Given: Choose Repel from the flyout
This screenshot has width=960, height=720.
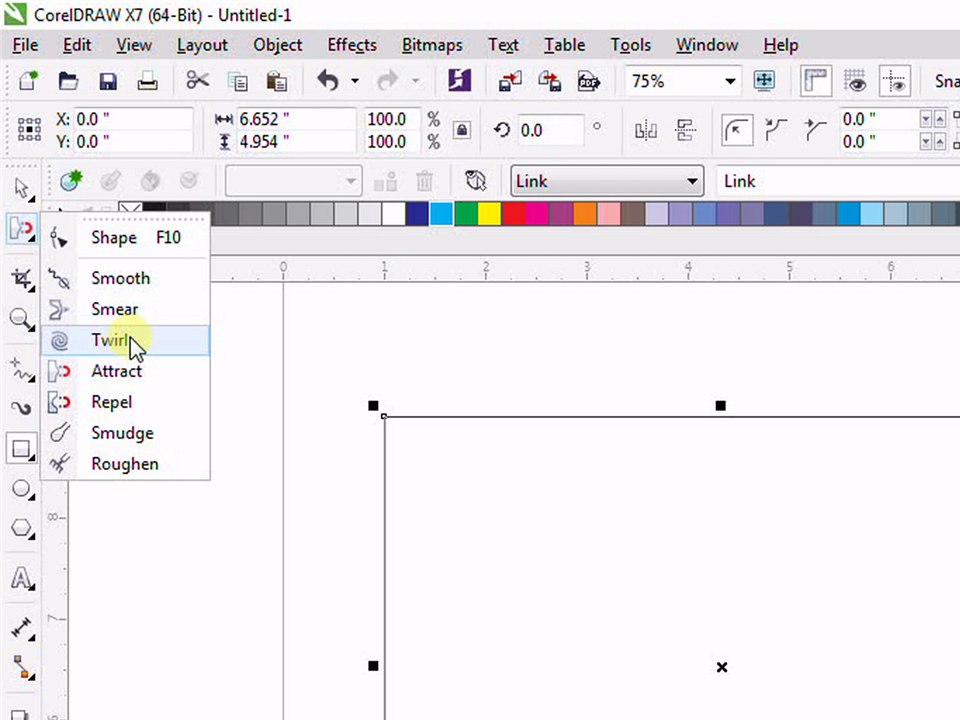Looking at the screenshot, I should [126, 402].
